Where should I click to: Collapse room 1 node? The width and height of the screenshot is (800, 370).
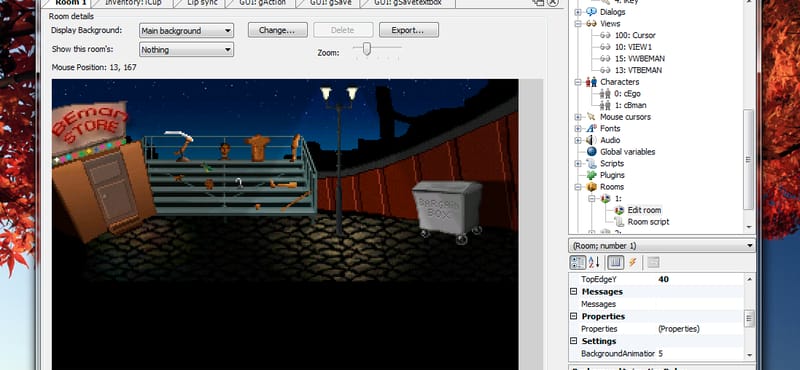[592, 199]
